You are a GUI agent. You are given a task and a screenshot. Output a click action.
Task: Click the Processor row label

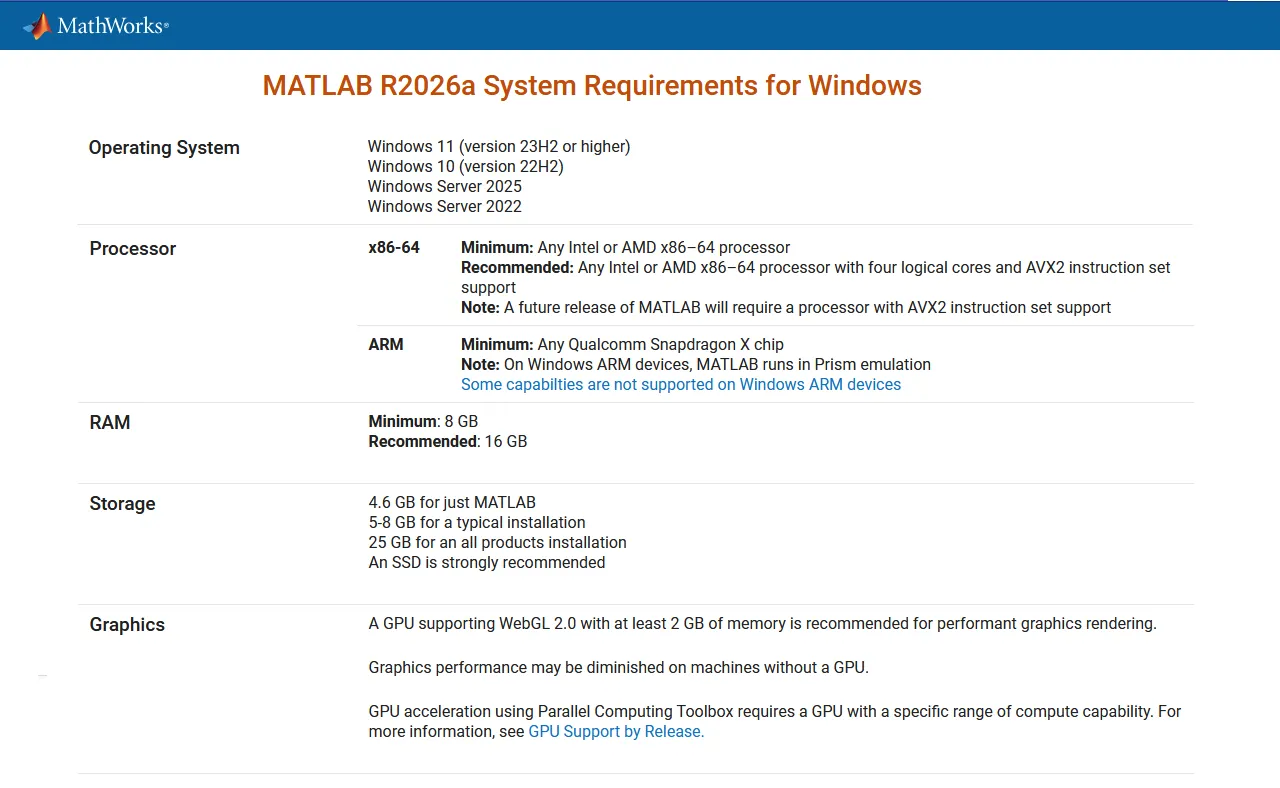pos(133,249)
